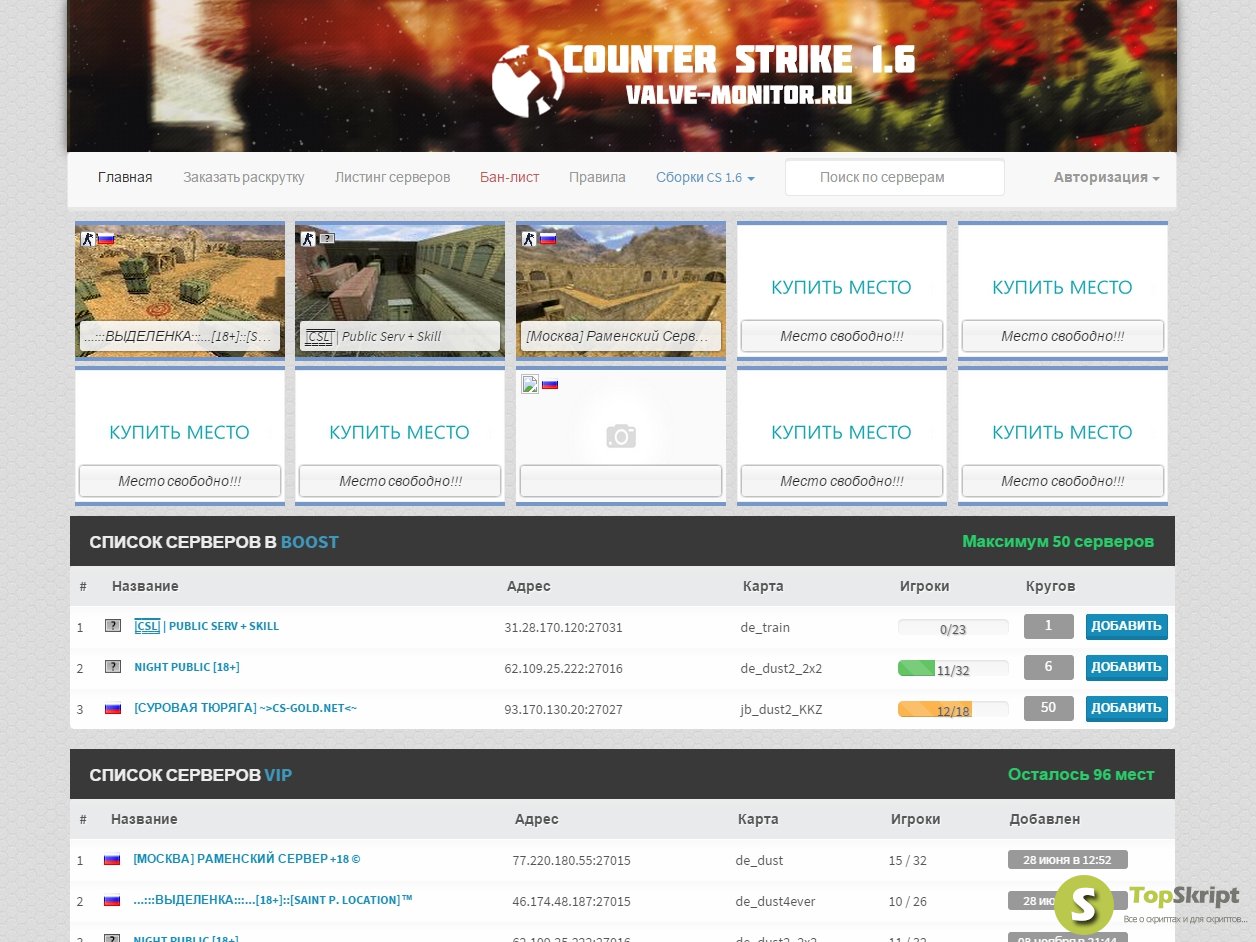Click the globe logo in the header banner
This screenshot has height=942, width=1256.
click(x=528, y=81)
